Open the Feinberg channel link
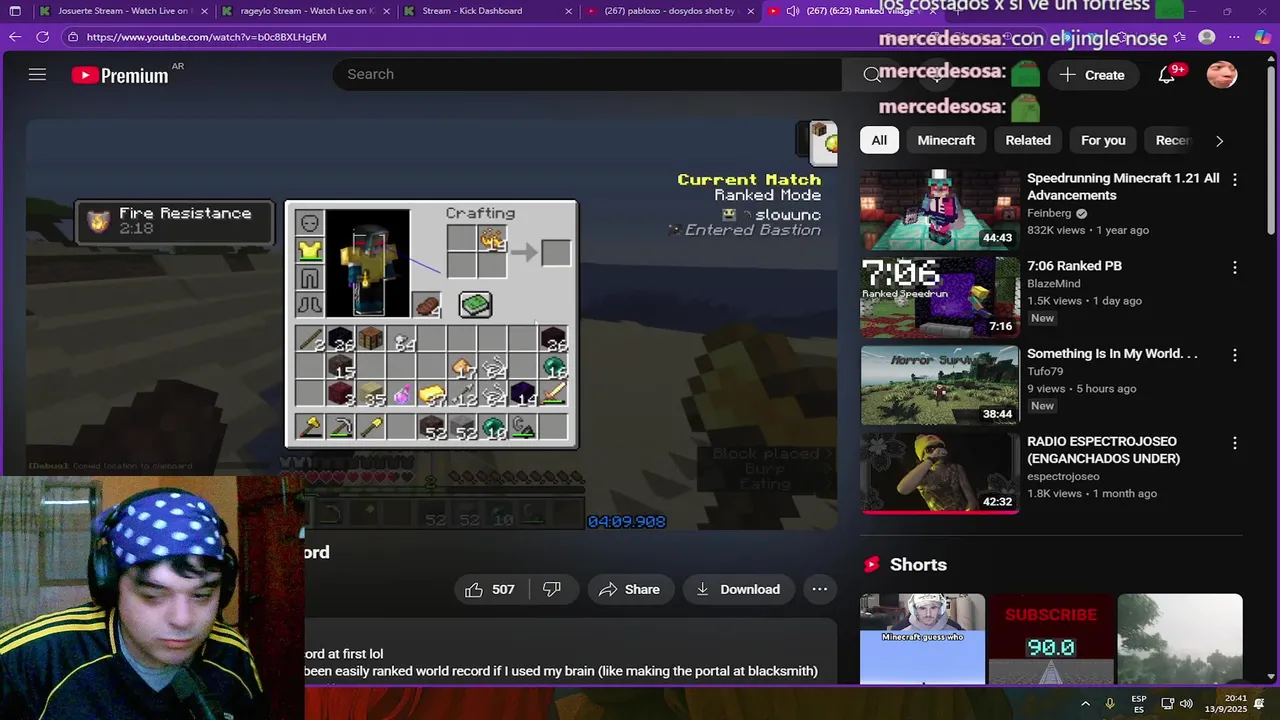Screen dimensions: 1280x720 [1049, 213]
